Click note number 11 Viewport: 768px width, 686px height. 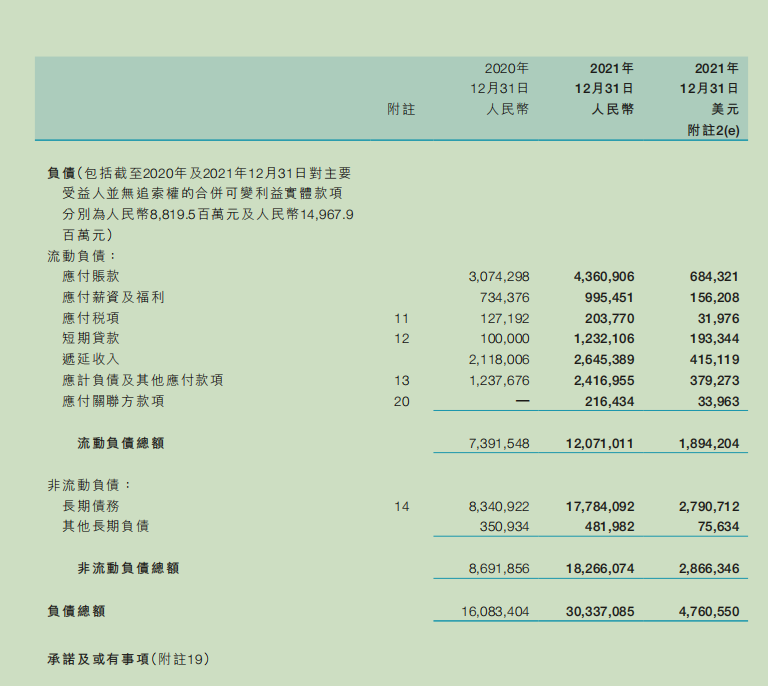402,319
